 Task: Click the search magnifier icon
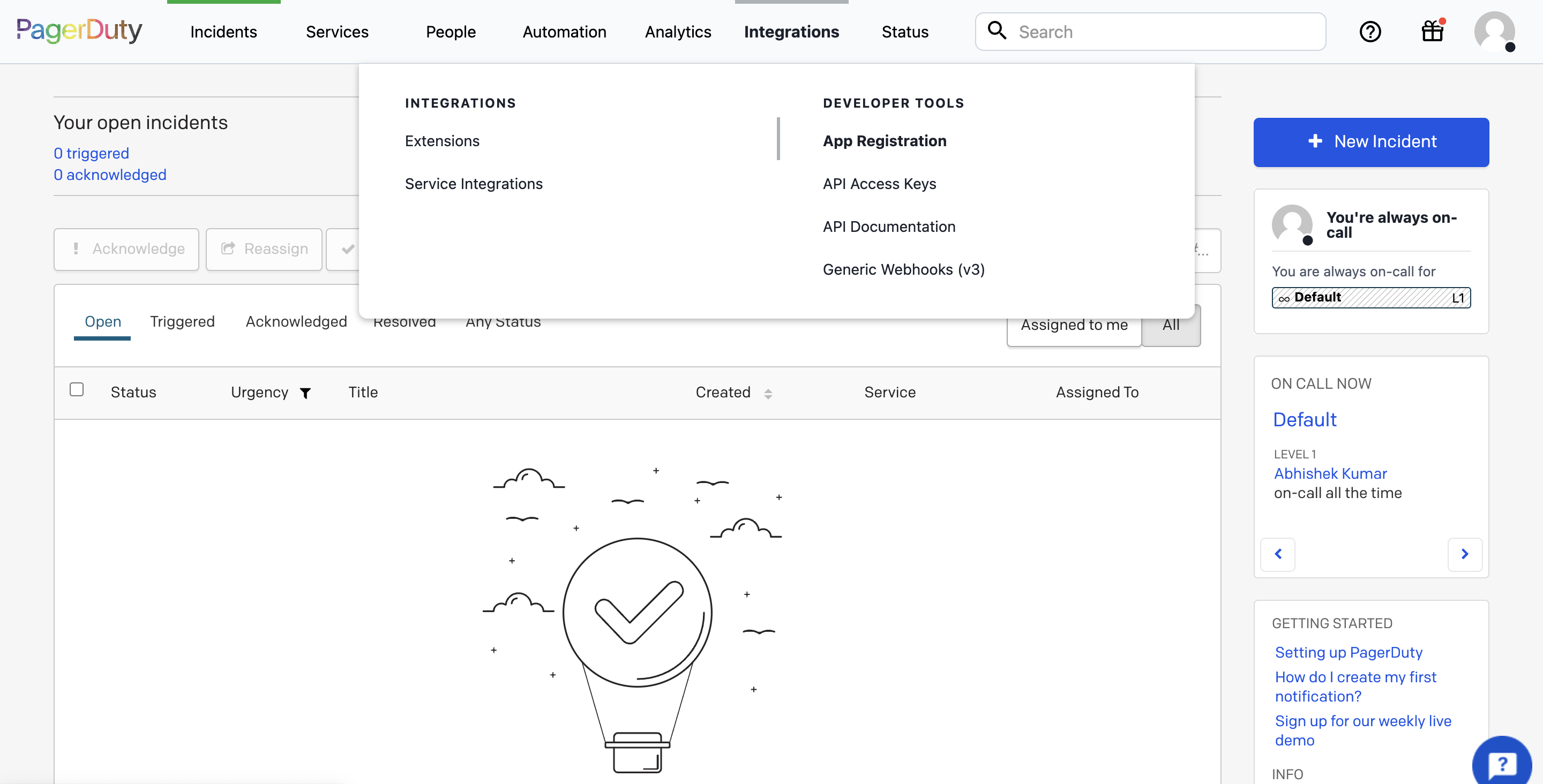coord(997,31)
